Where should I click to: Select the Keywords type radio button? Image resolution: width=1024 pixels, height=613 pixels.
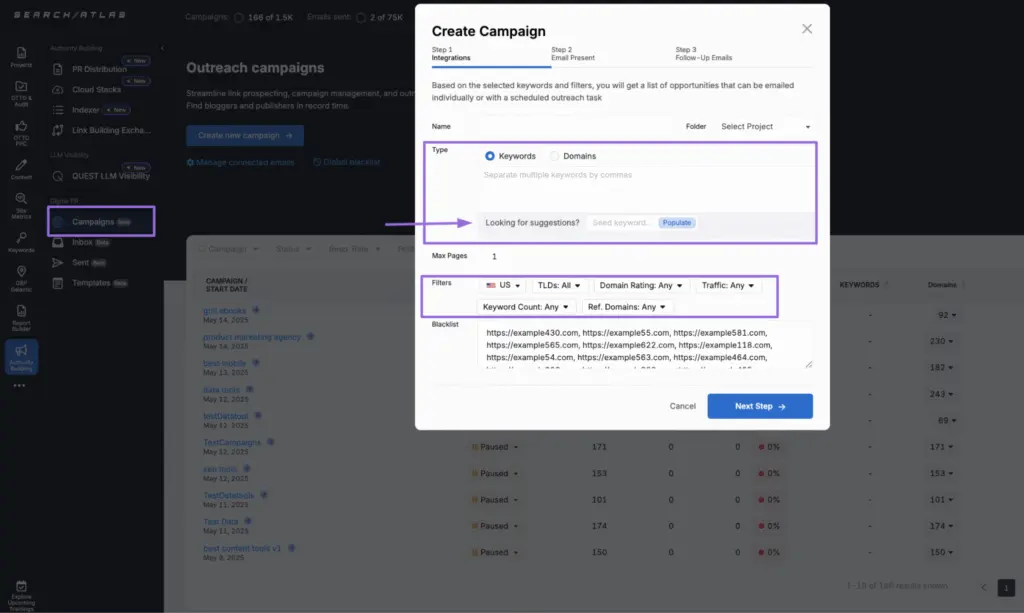[x=490, y=156]
